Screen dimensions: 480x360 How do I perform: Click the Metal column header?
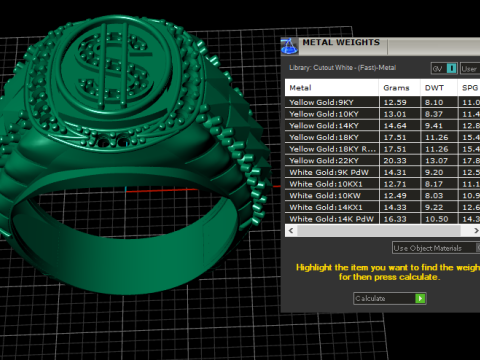[332, 88]
